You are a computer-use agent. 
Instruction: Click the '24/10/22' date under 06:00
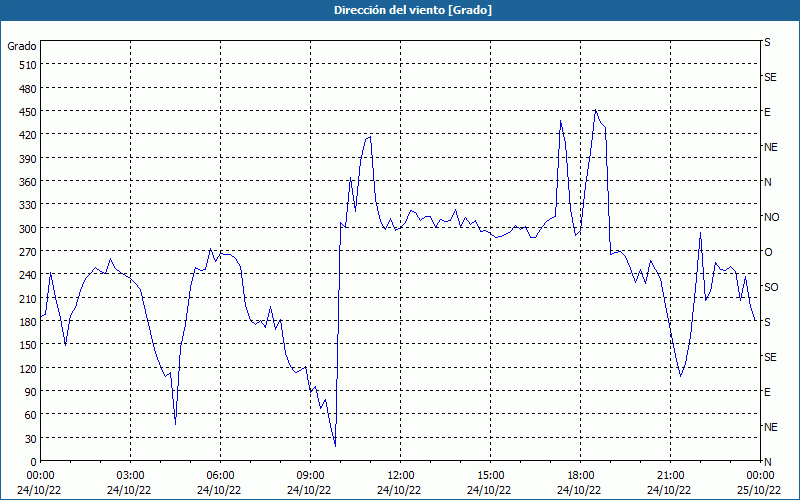point(219,490)
